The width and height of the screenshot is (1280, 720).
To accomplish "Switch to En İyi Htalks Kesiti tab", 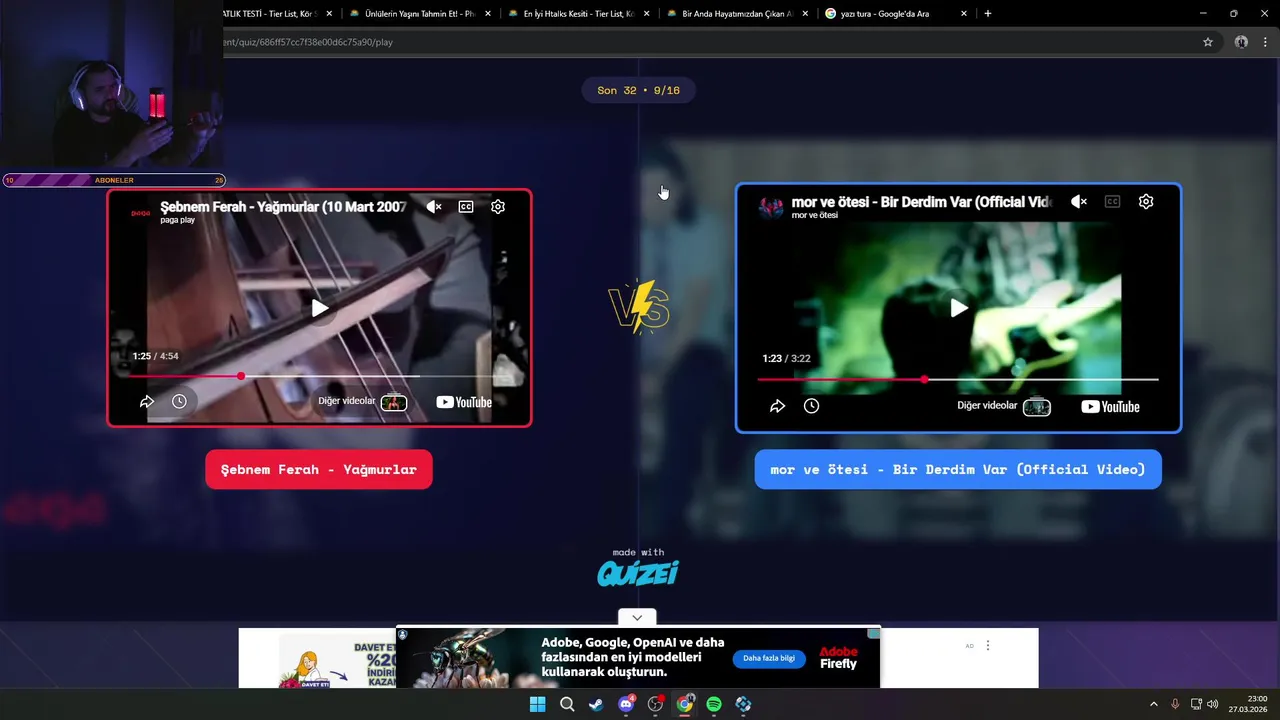I will tap(578, 14).
